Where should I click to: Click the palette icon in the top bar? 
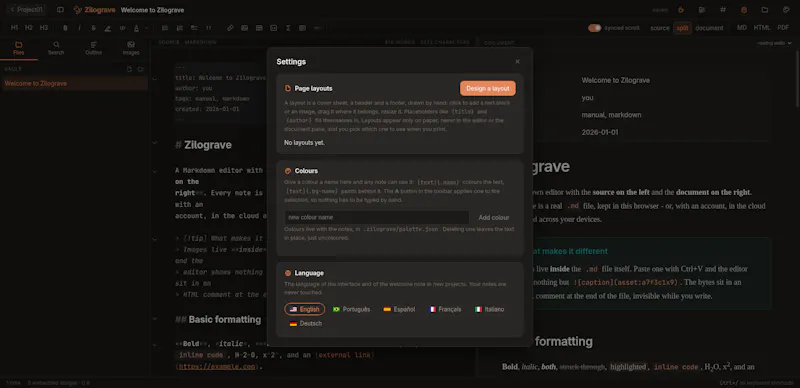pyautogui.click(x=786, y=10)
